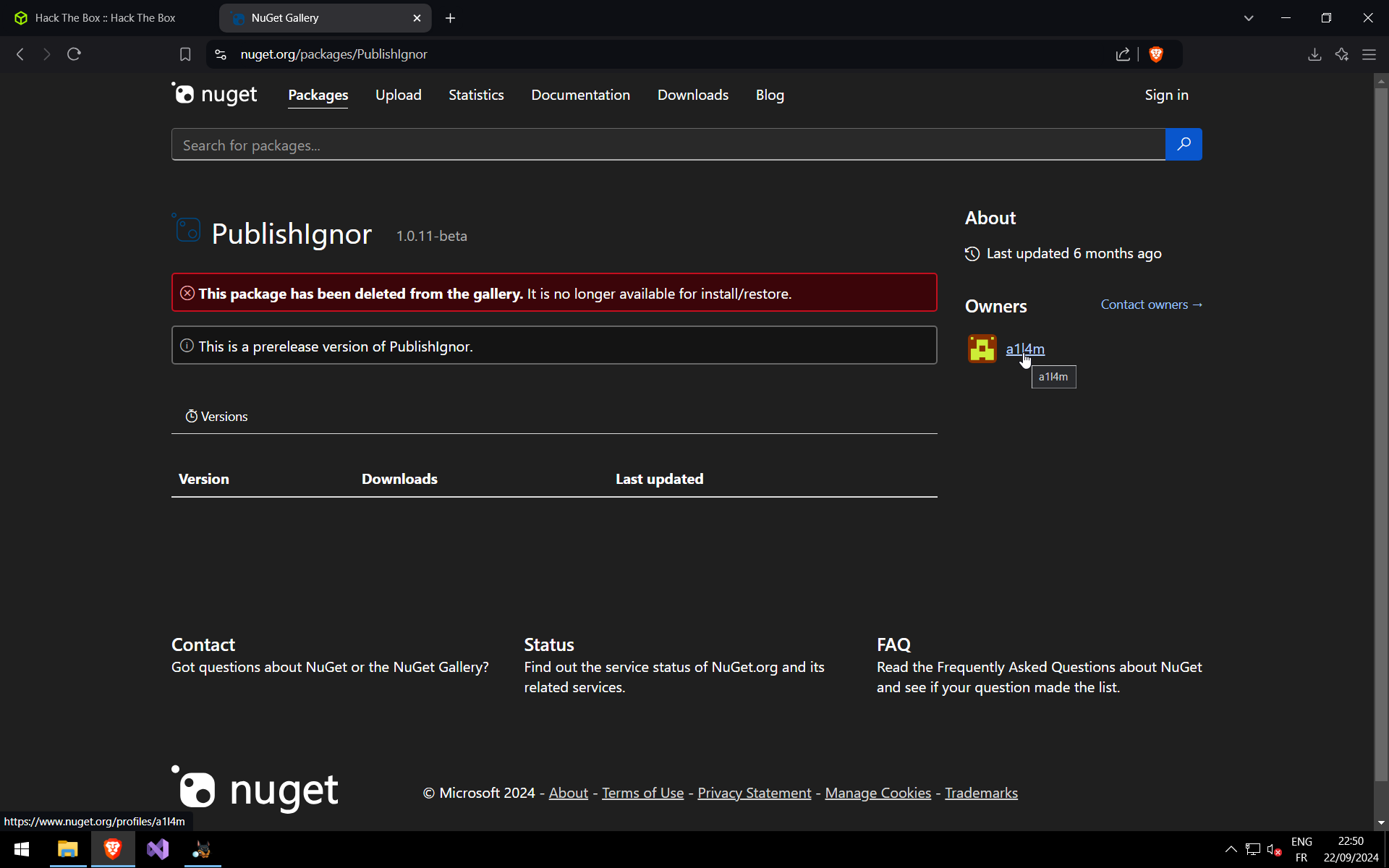Image resolution: width=1389 pixels, height=868 pixels.
Task: Open the Versions tab
Action: (216, 417)
